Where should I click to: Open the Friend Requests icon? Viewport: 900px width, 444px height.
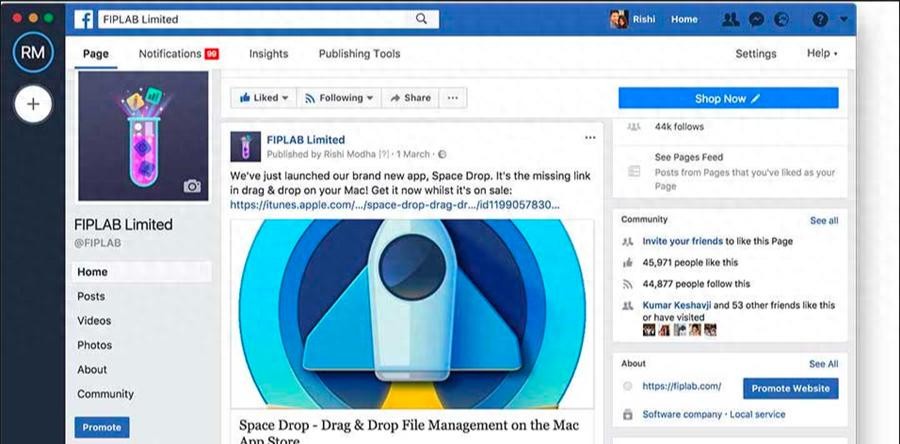(732, 19)
